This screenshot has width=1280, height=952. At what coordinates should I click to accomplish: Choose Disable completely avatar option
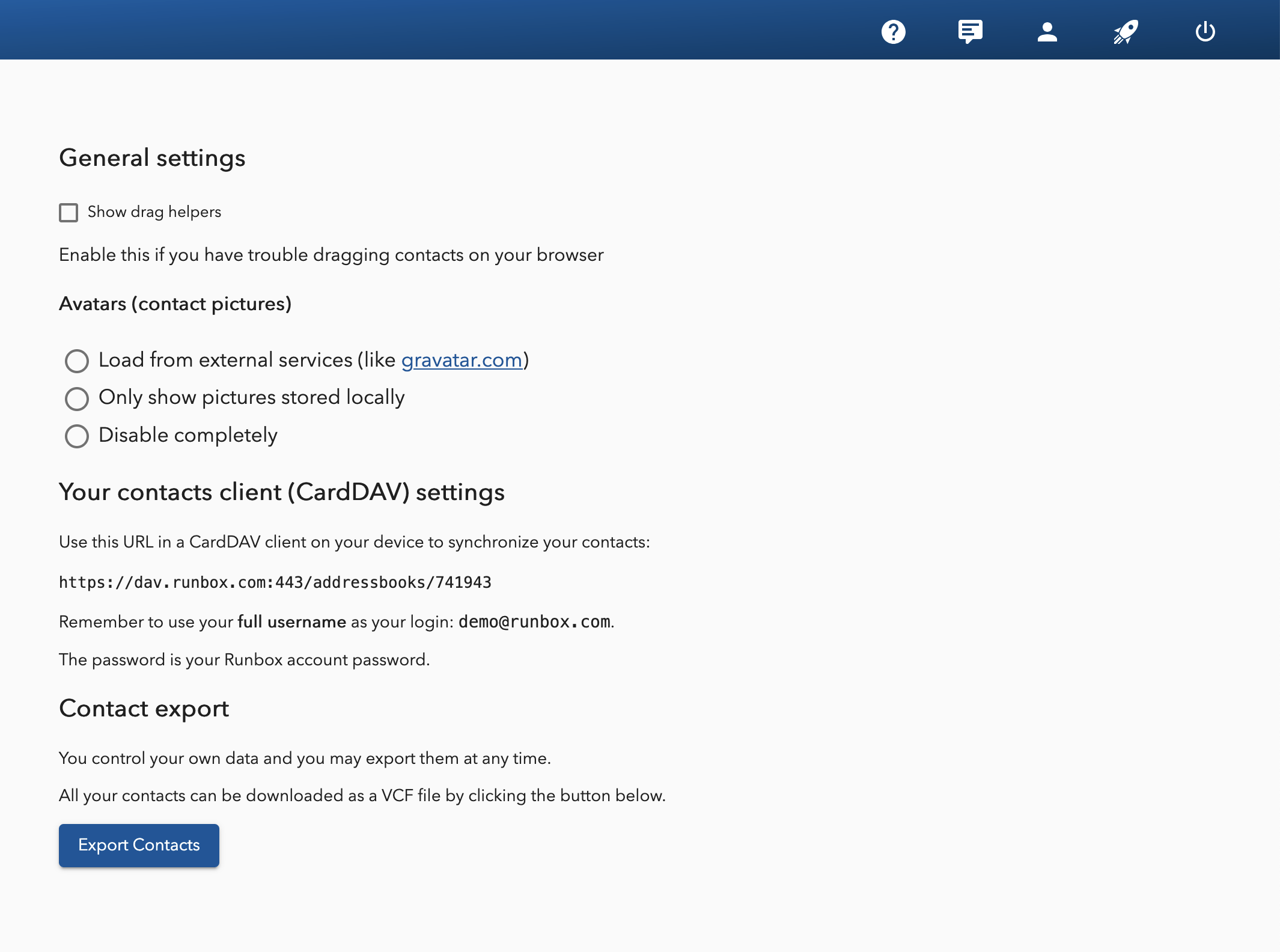click(x=77, y=436)
